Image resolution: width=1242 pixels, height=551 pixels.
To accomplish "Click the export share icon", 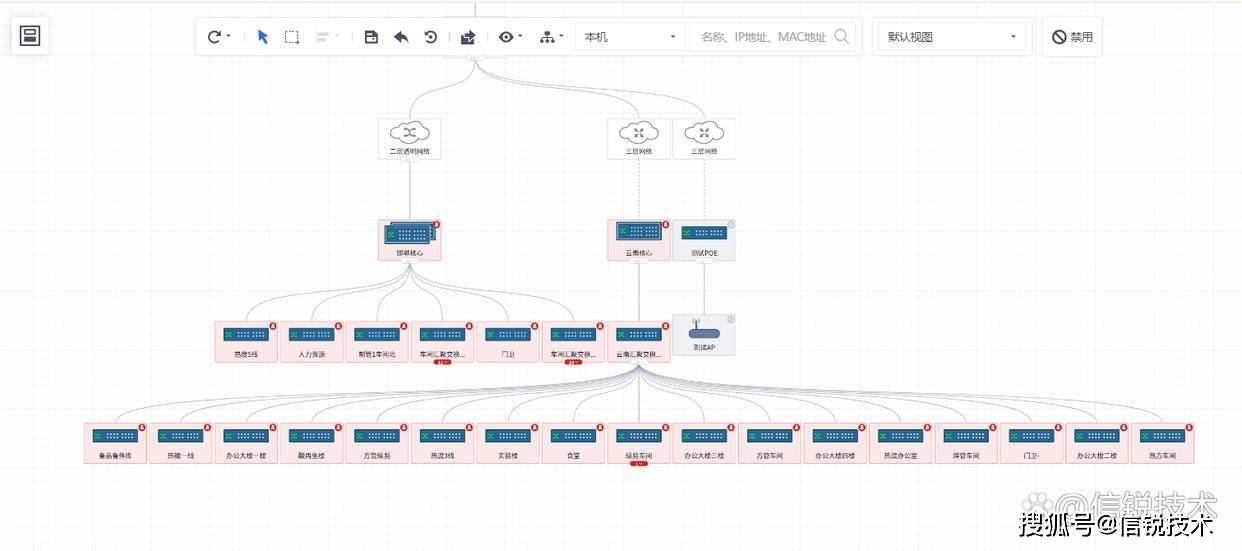I will 468,37.
